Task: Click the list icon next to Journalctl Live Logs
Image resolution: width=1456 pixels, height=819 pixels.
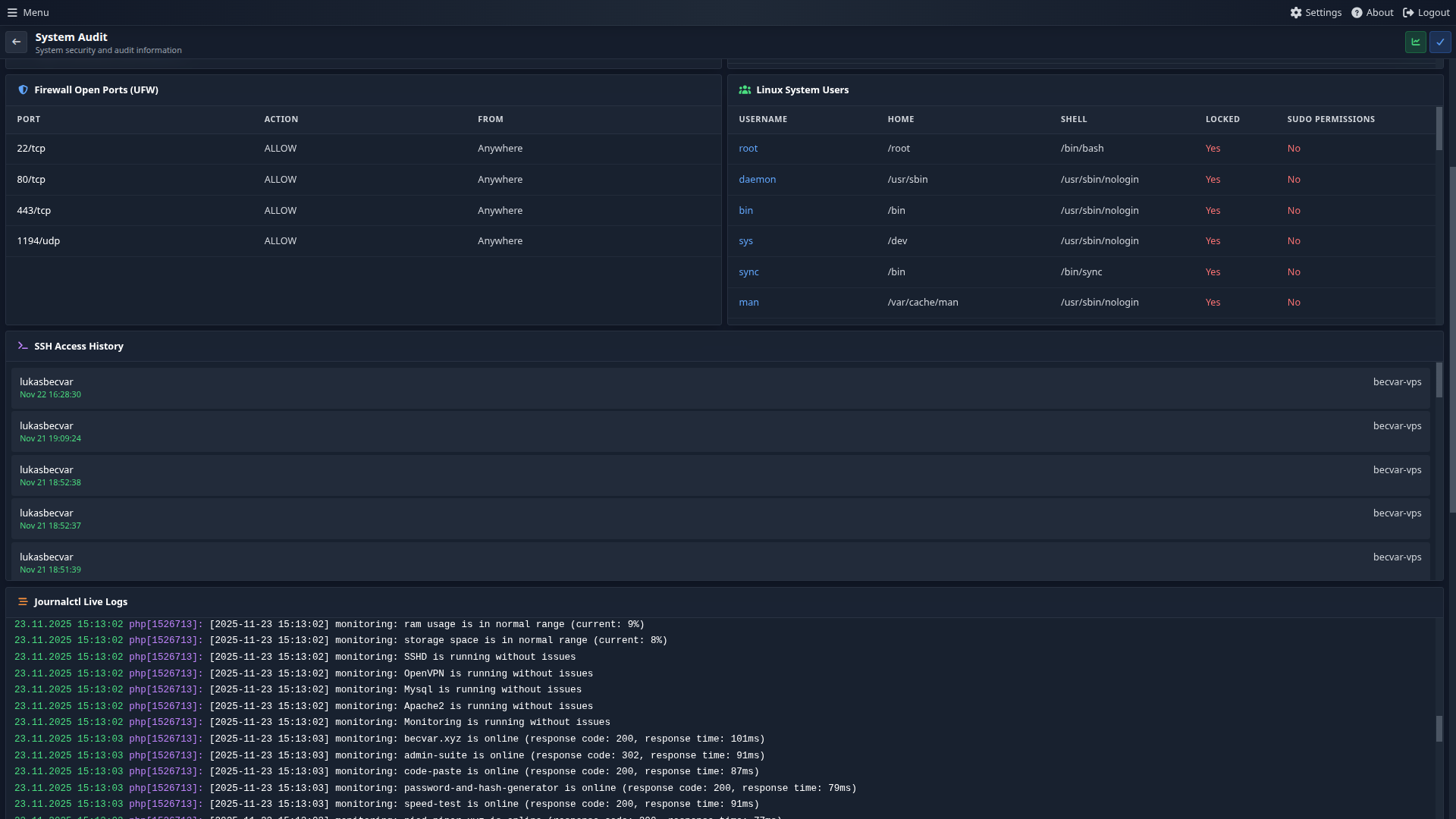Action: tap(22, 601)
